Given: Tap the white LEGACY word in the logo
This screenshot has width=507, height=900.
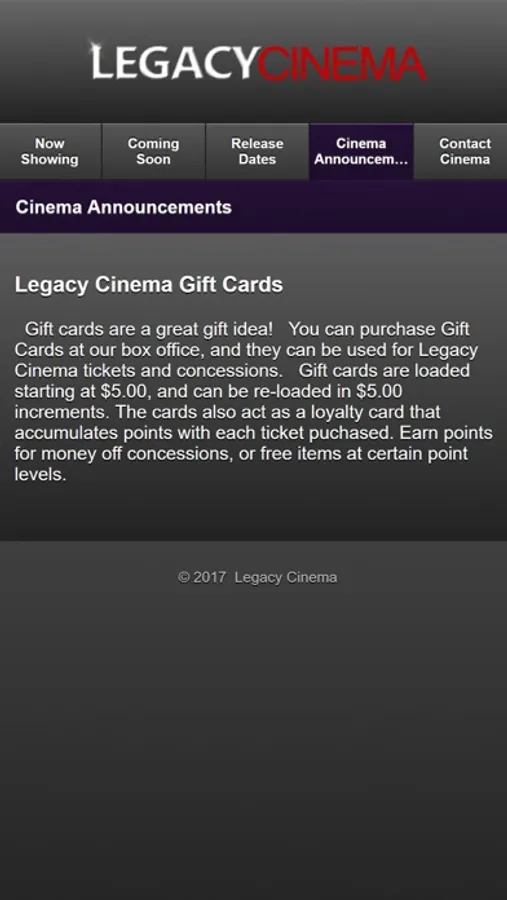Looking at the screenshot, I should pyautogui.click(x=172, y=62).
